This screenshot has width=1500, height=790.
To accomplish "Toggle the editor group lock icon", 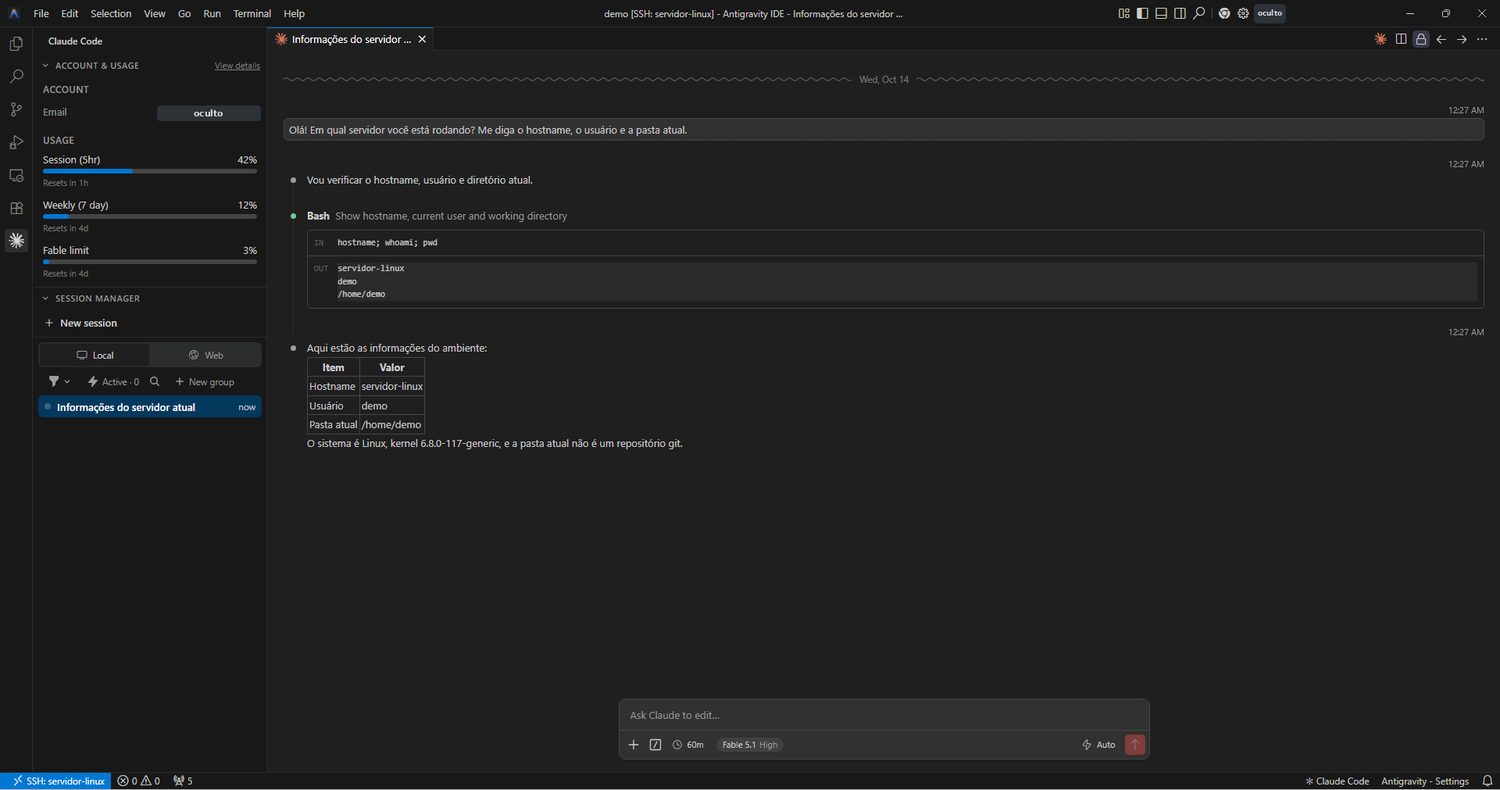I will tap(1420, 39).
